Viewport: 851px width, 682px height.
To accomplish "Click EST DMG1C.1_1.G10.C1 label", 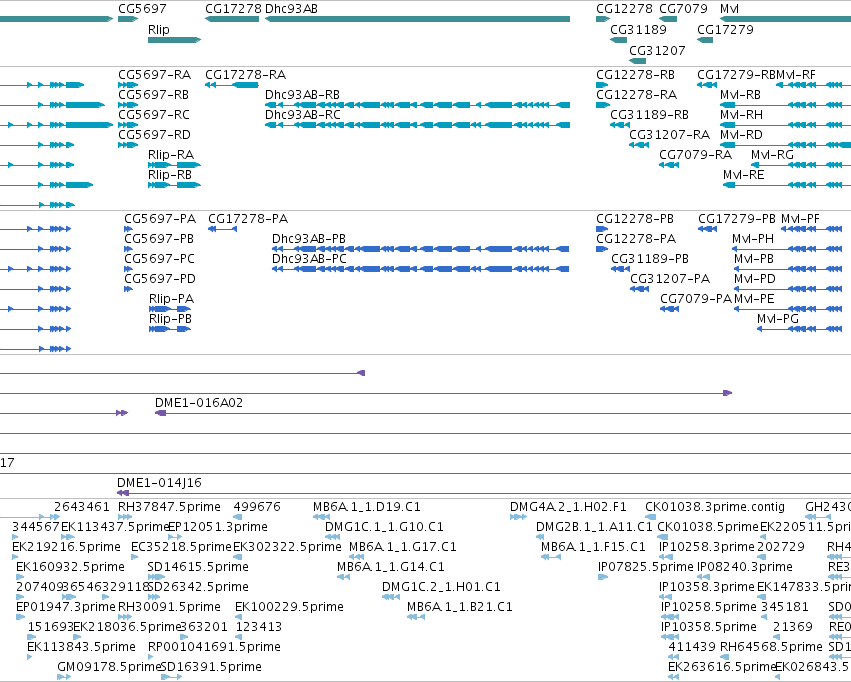I will tap(384, 527).
